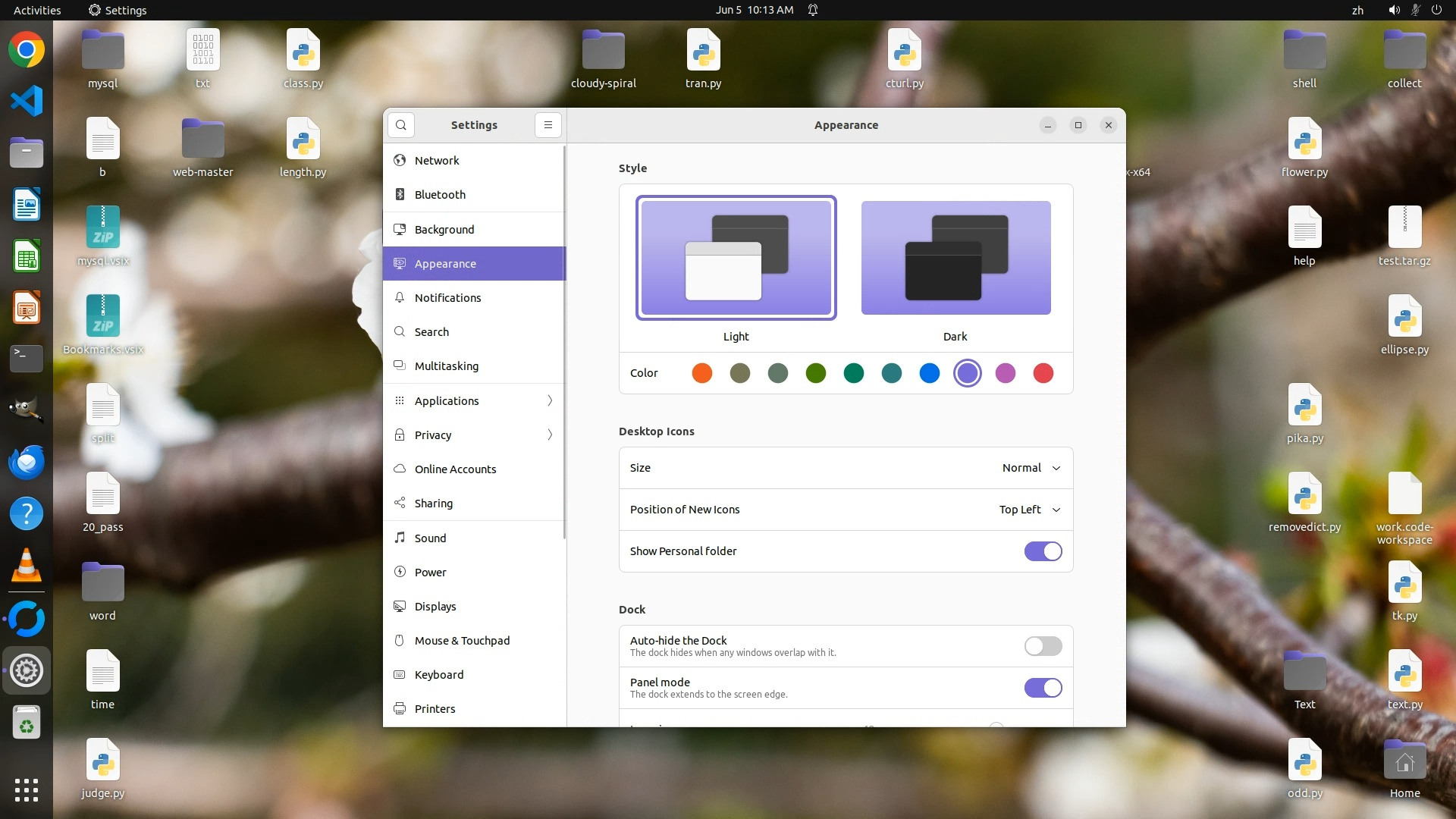Choose the orange accent color
The width and height of the screenshot is (1456, 819).
[701, 373]
